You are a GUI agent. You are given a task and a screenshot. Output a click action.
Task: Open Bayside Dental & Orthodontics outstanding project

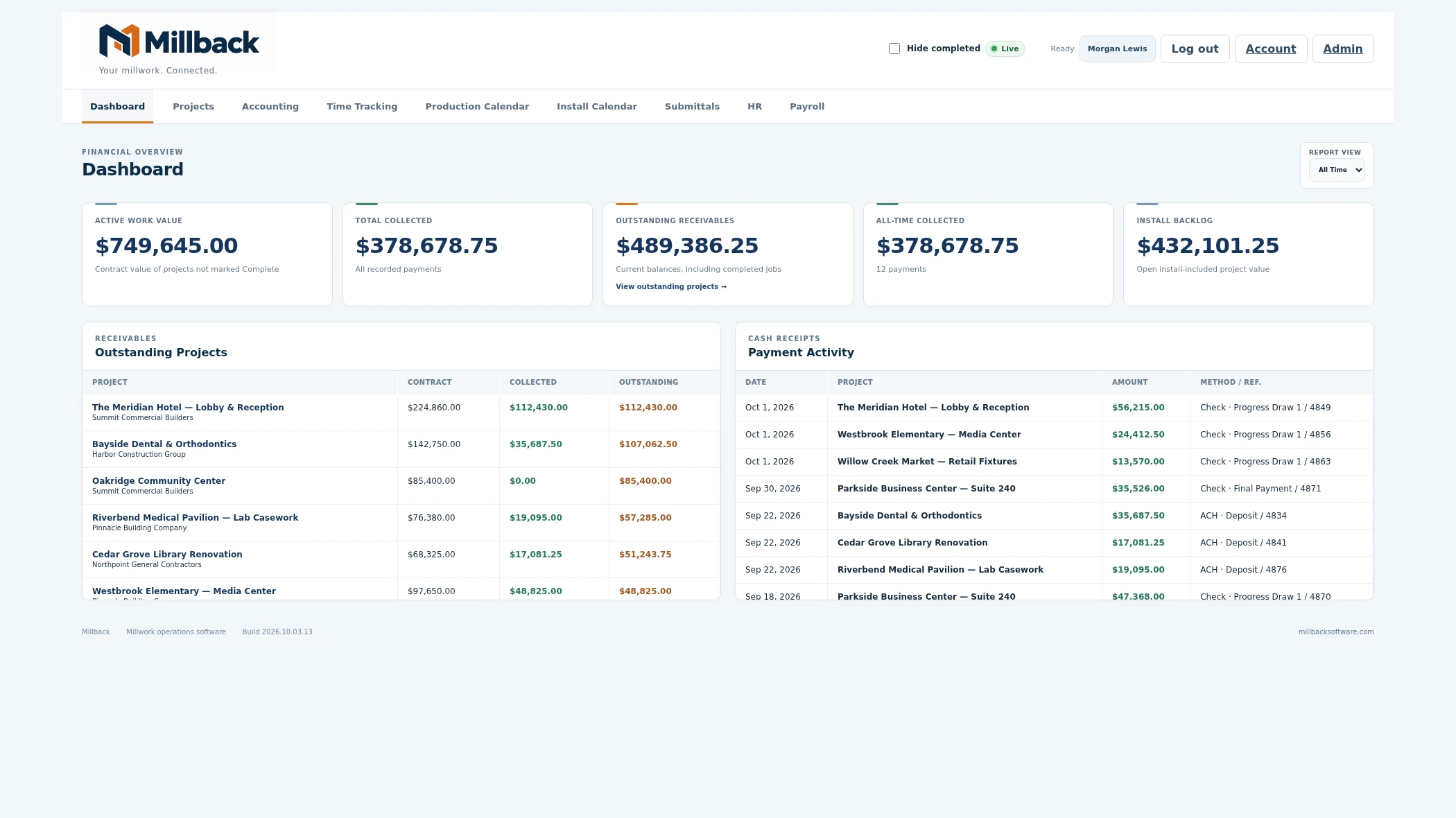click(401, 449)
